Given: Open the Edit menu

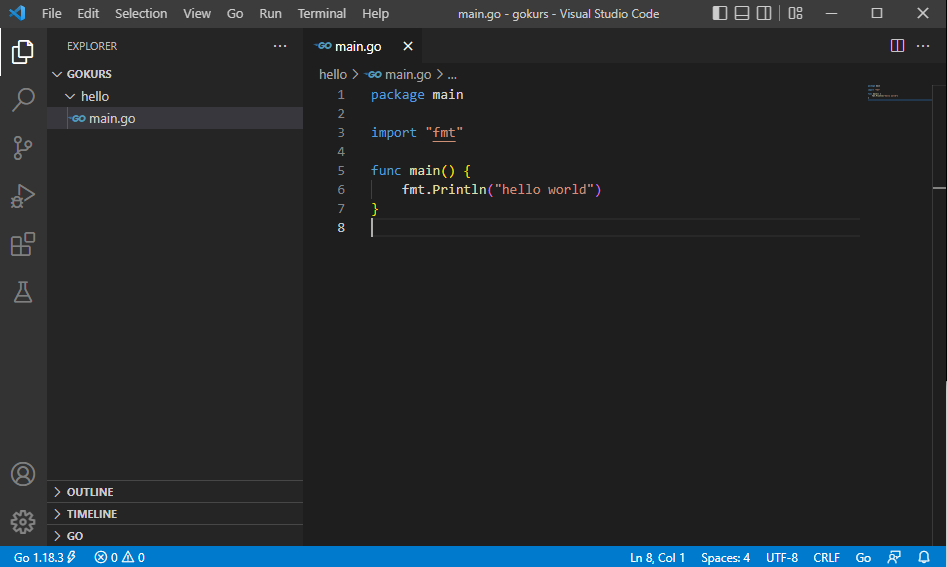Looking at the screenshot, I should (88, 13).
